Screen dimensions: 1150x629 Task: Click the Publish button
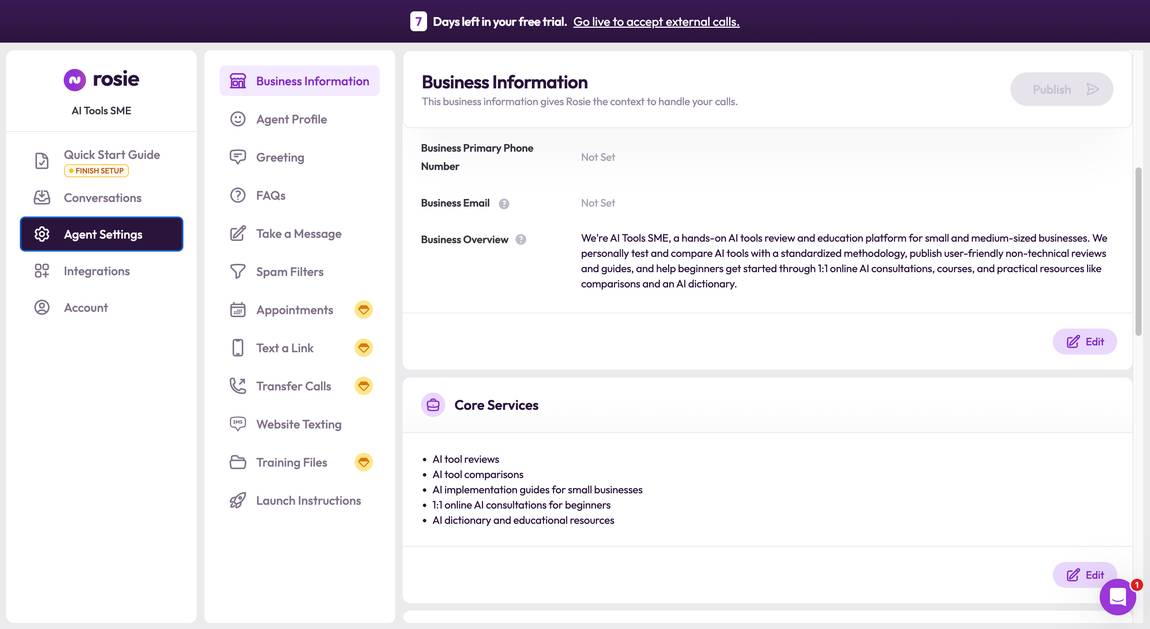(x=1061, y=89)
